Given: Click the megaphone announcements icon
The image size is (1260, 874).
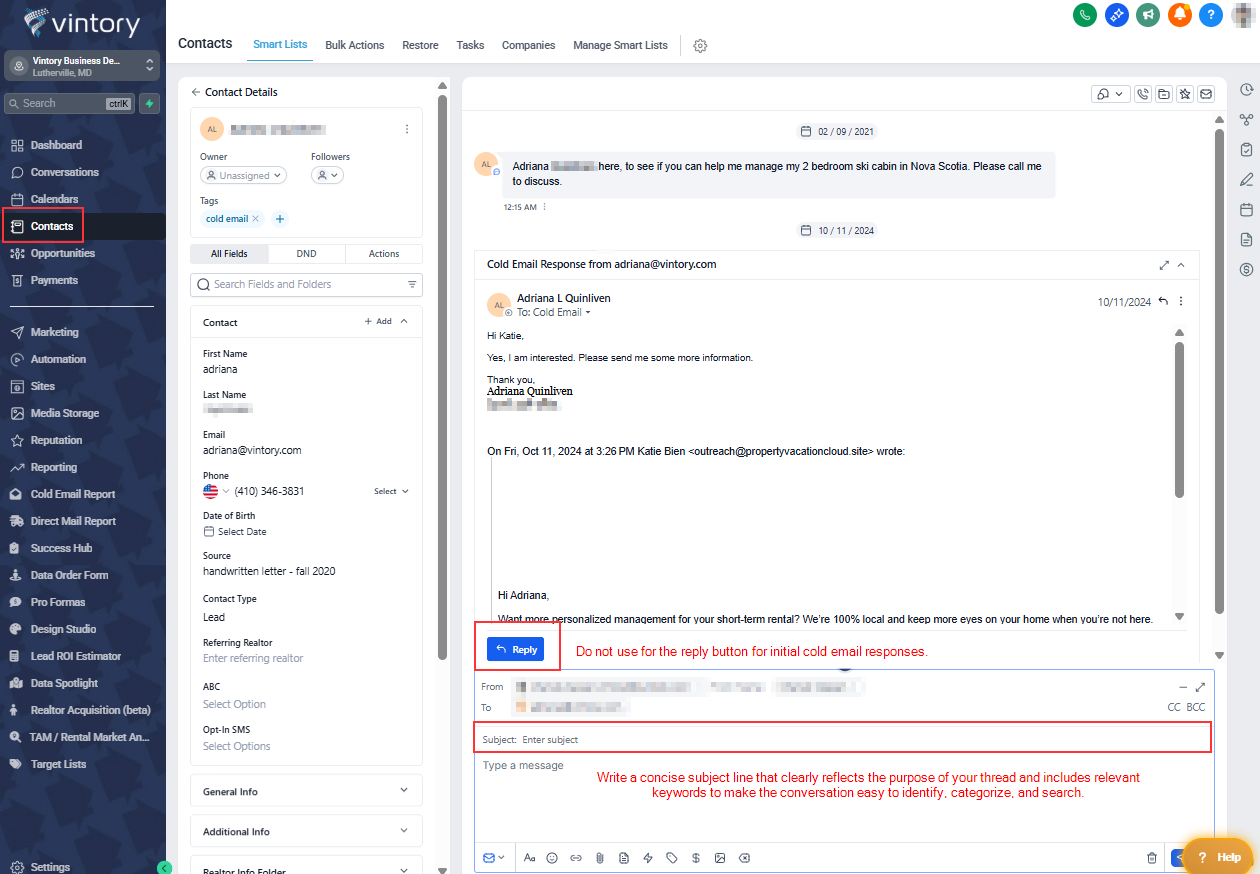Looking at the screenshot, I should 1148,15.
